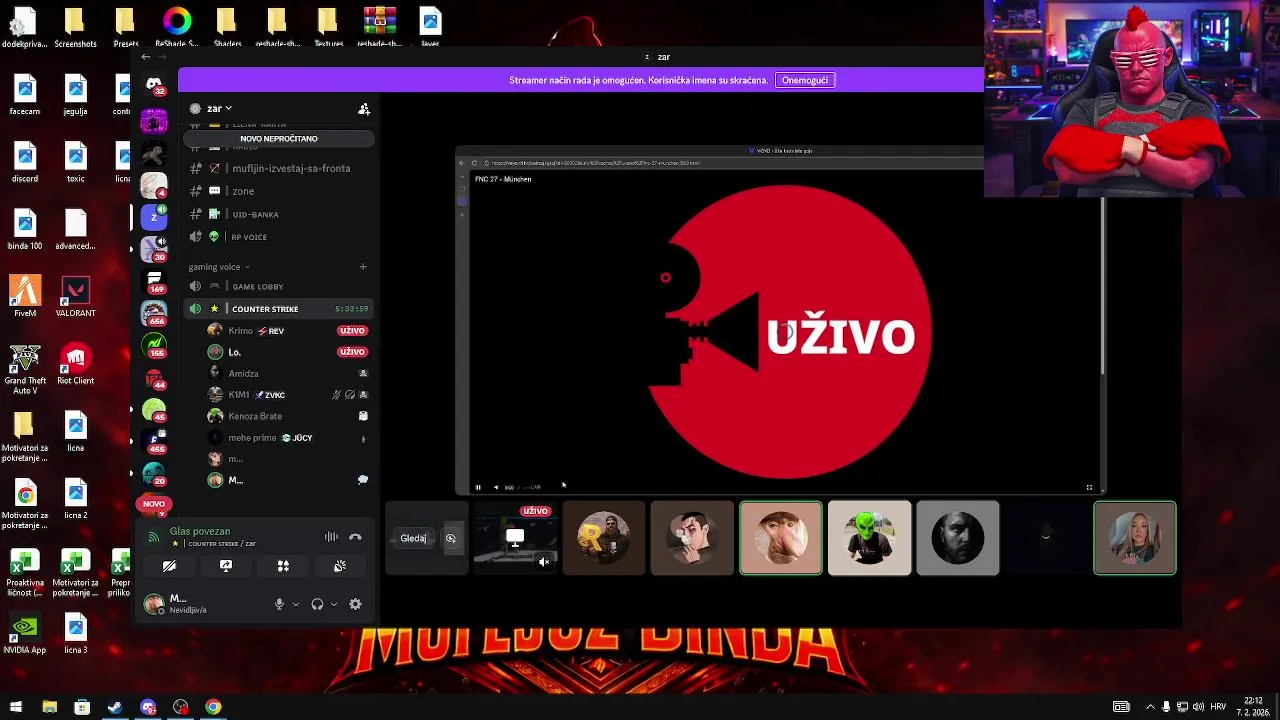This screenshot has width=1280, height=720.
Task: Open Windows Start menu
Action: [x=16, y=707]
